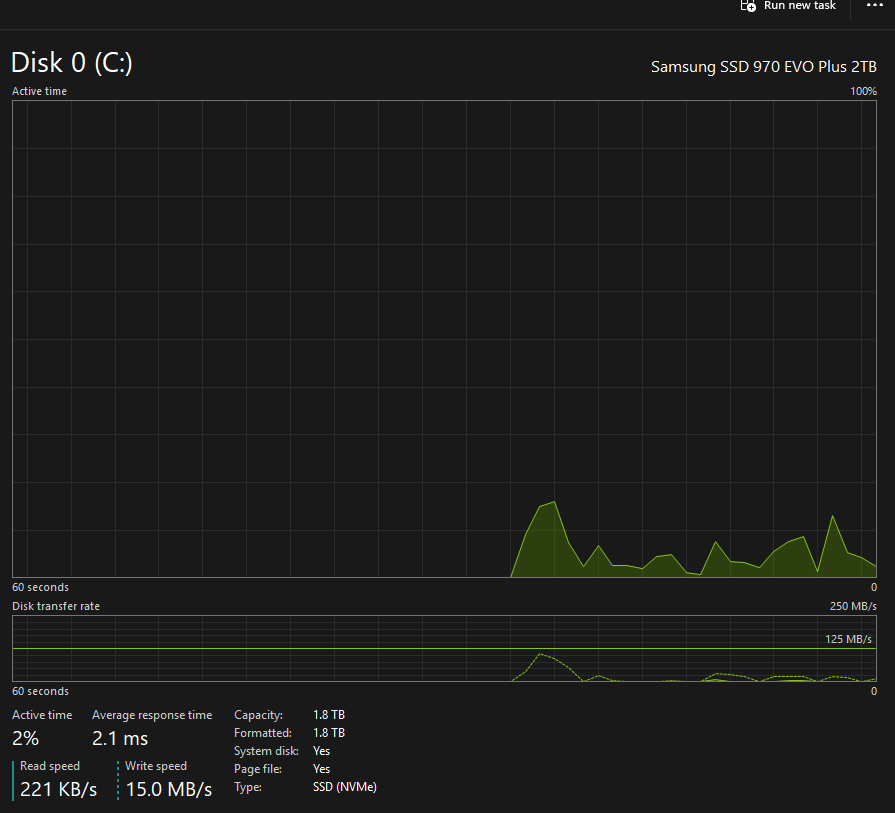Image resolution: width=895 pixels, height=813 pixels.
Task: Click the Disk transfer rate label
Action: (x=56, y=606)
